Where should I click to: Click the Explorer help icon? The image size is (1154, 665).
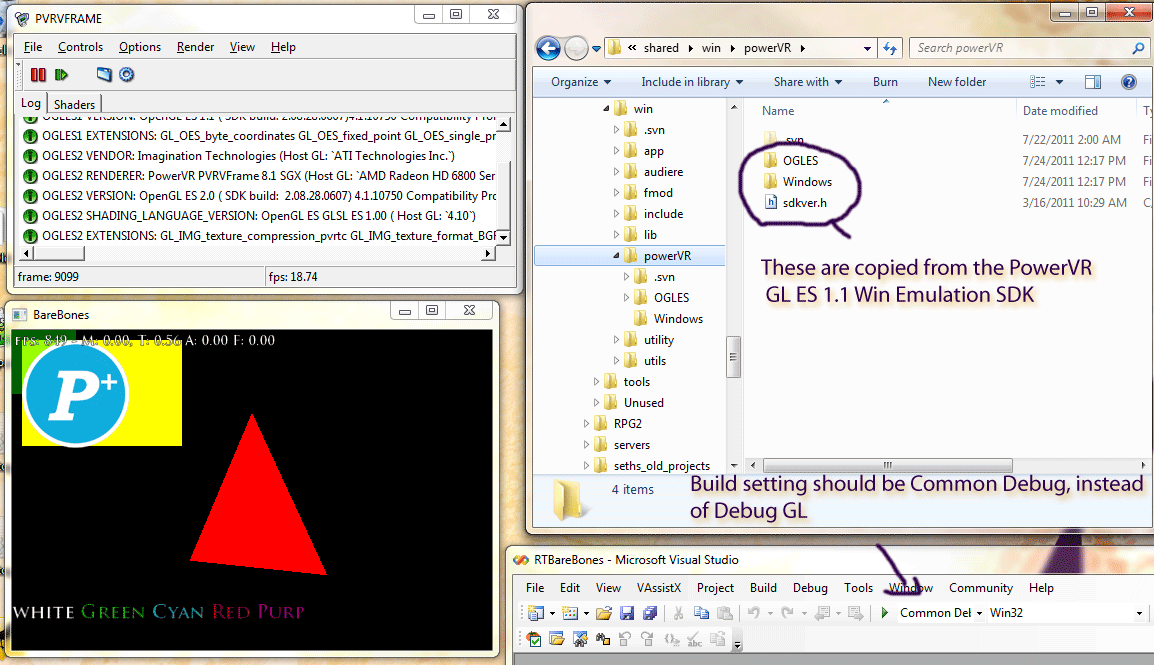1129,82
